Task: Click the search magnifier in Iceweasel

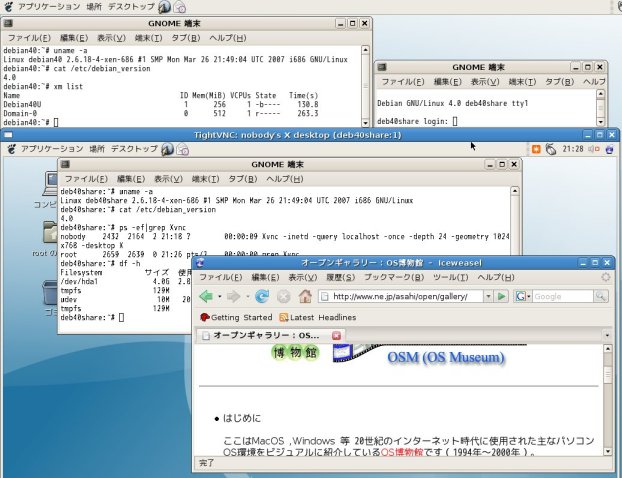Action: [601, 296]
